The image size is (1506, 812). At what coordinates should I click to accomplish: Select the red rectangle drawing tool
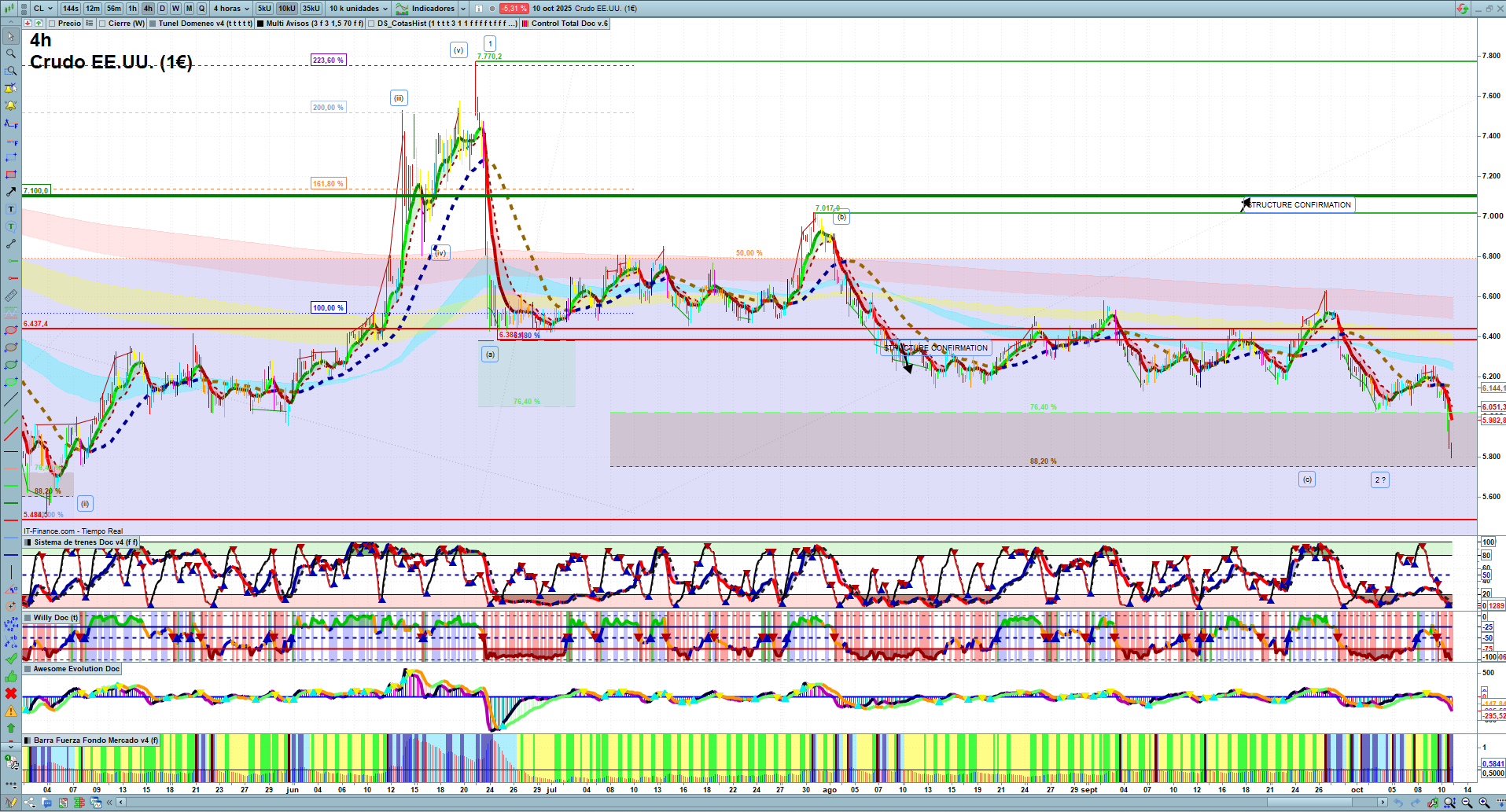11,175
